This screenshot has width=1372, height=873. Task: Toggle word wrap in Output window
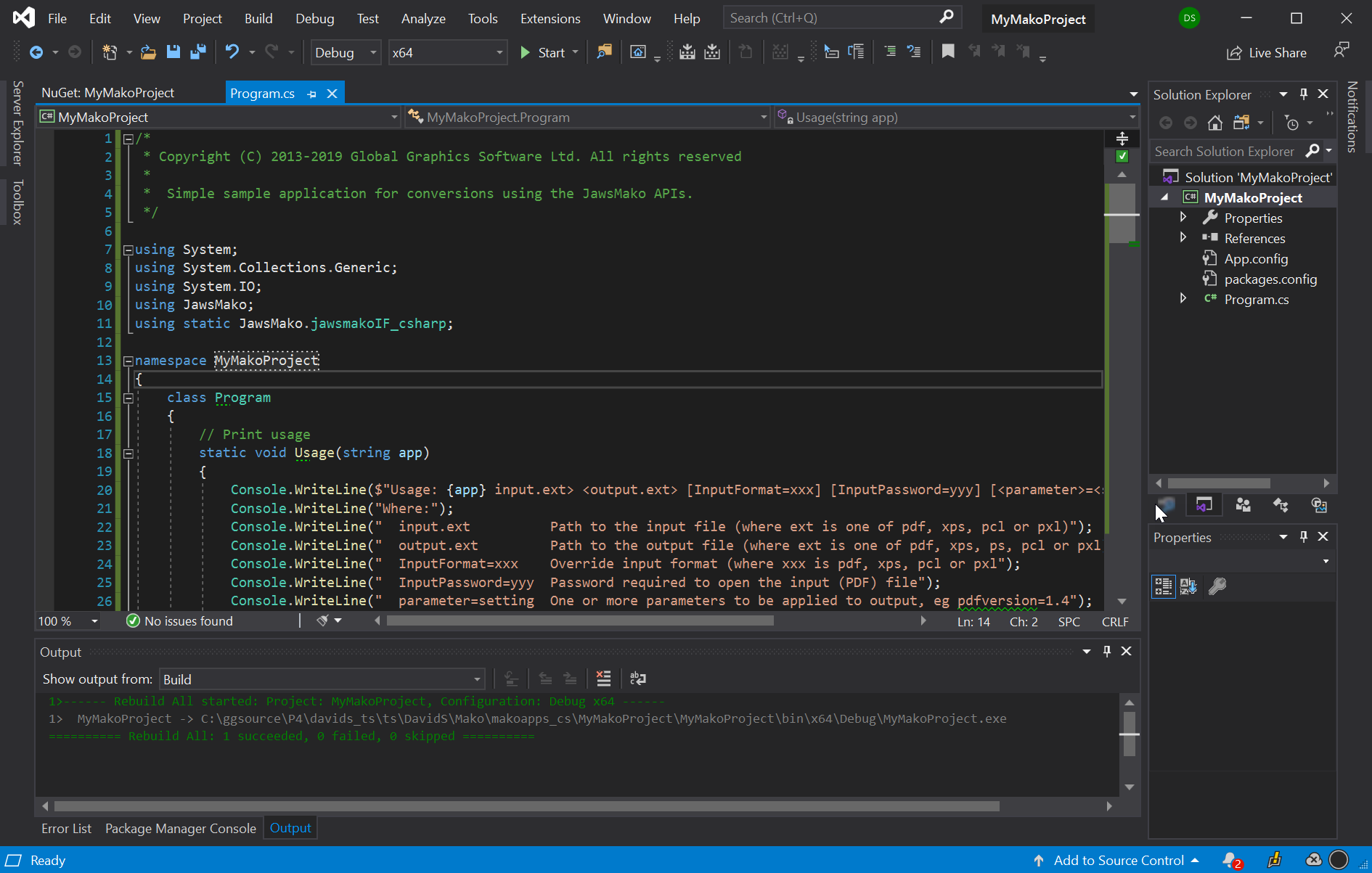[637, 679]
